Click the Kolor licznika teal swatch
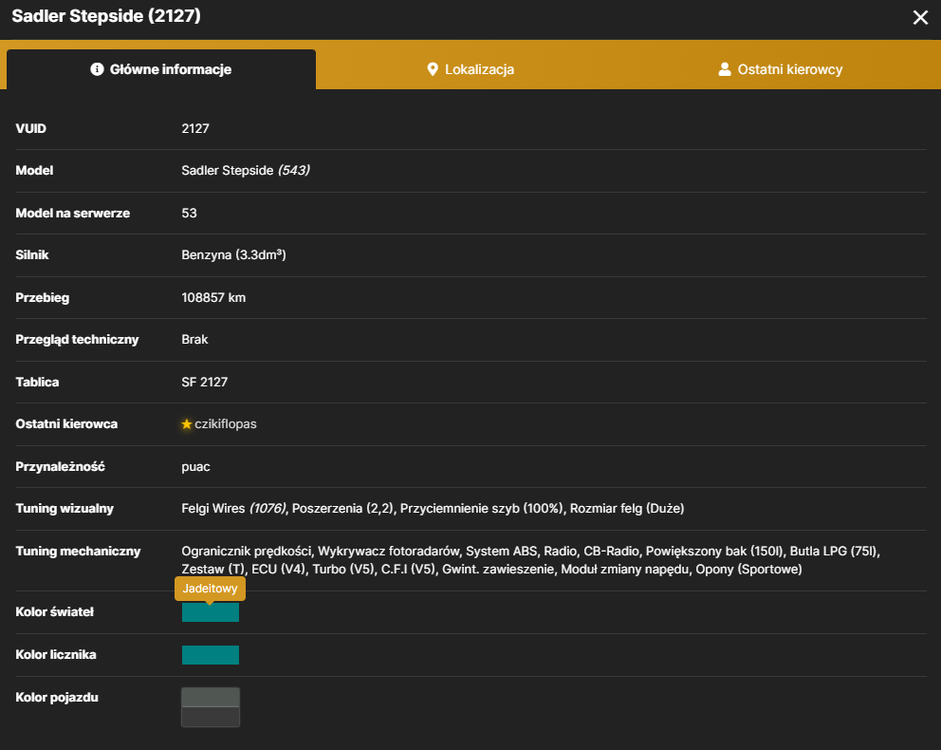 pyautogui.click(x=210, y=655)
